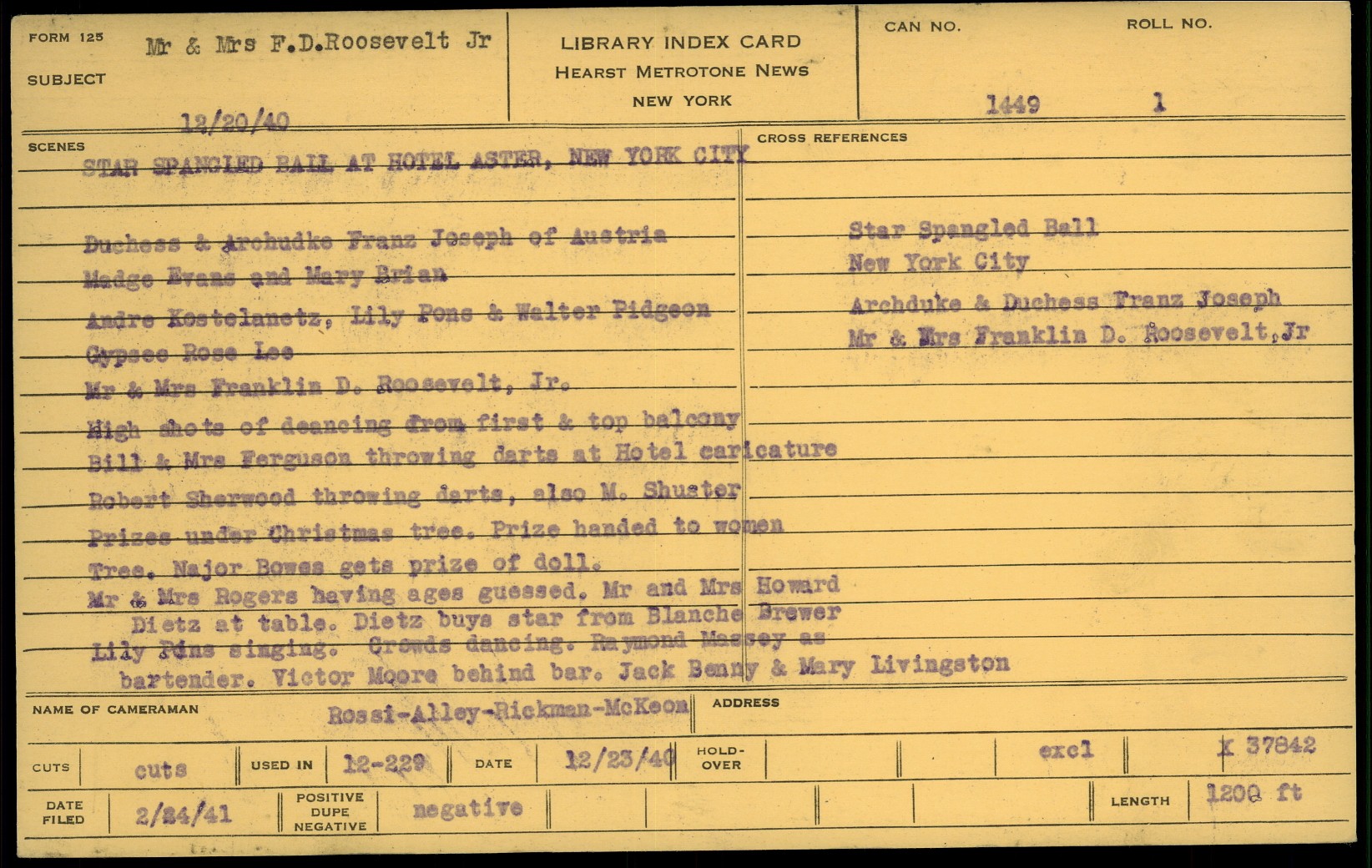This screenshot has height=868, width=1372.
Task: Select the date filed value 2/24/41
Action: [184, 815]
